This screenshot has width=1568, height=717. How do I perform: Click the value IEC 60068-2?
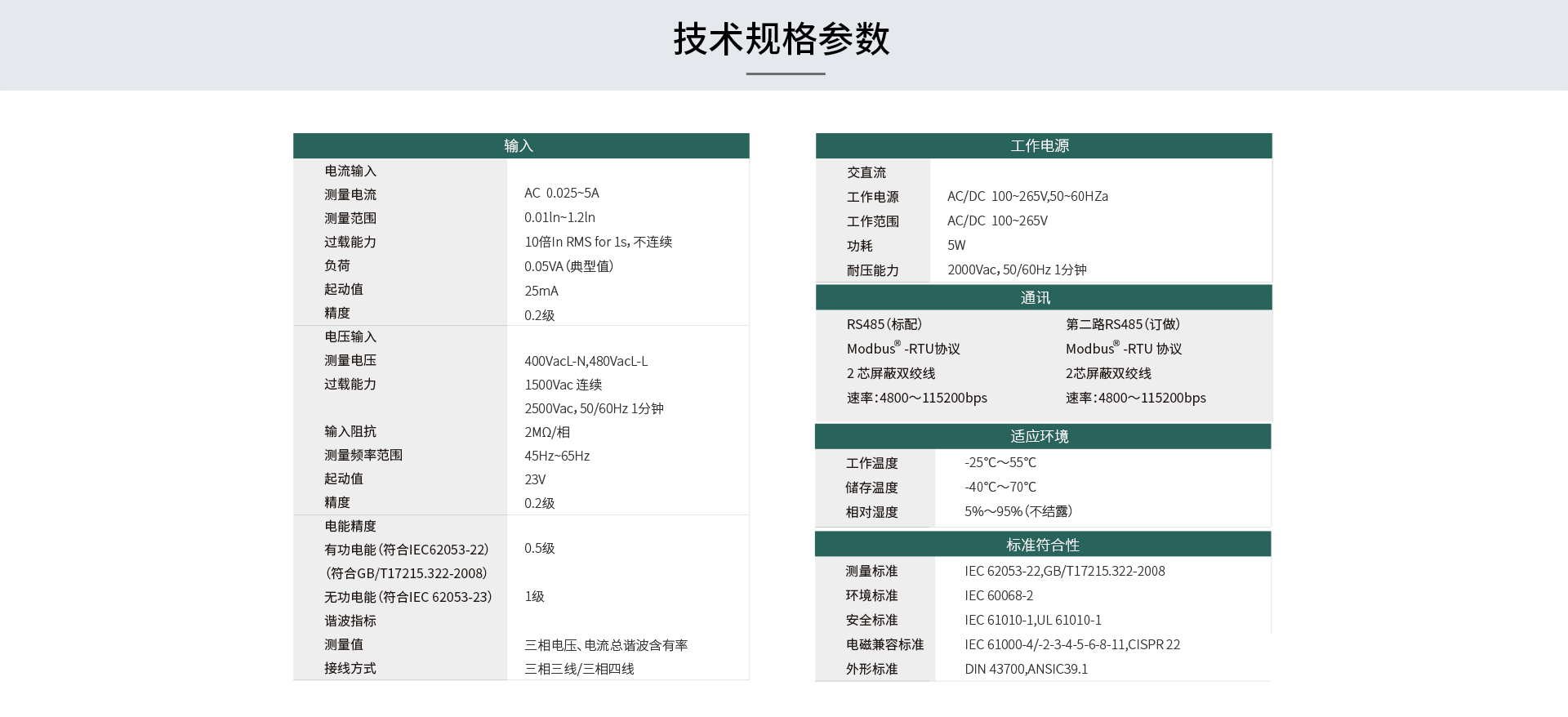(x=999, y=595)
